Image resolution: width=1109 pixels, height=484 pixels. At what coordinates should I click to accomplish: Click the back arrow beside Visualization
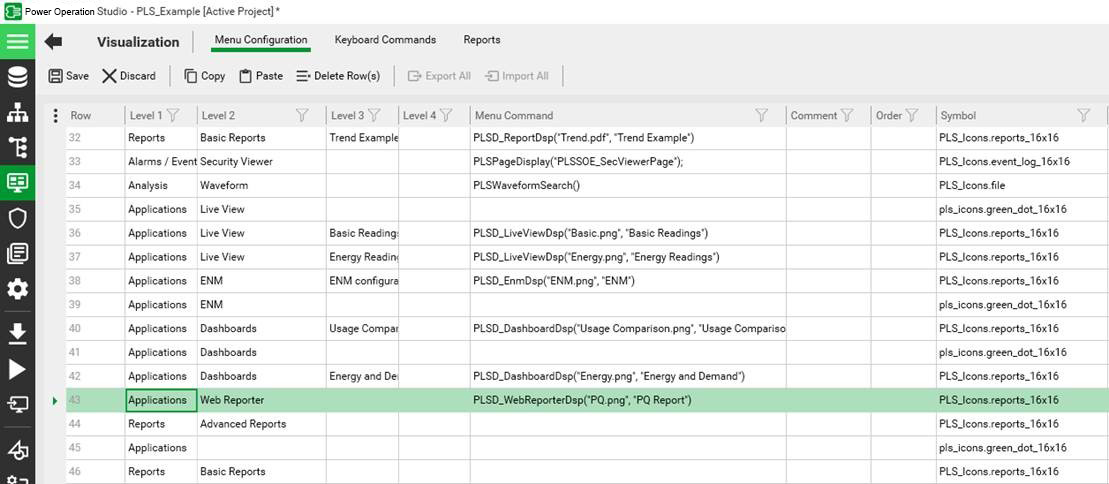[x=53, y=42]
